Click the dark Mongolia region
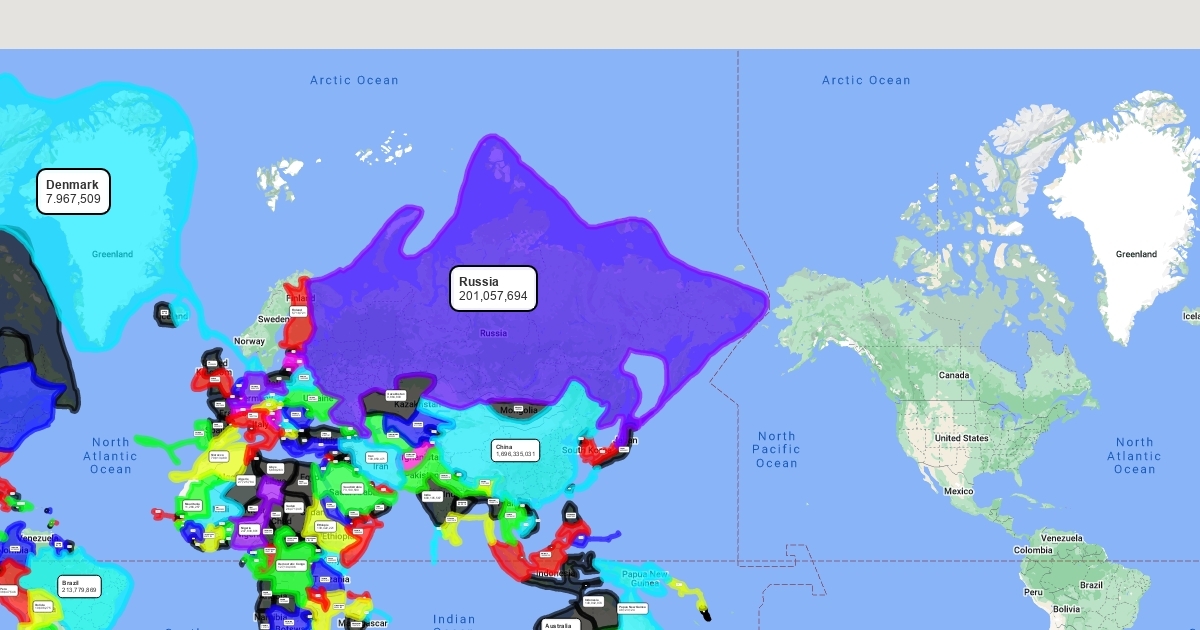 [519, 409]
